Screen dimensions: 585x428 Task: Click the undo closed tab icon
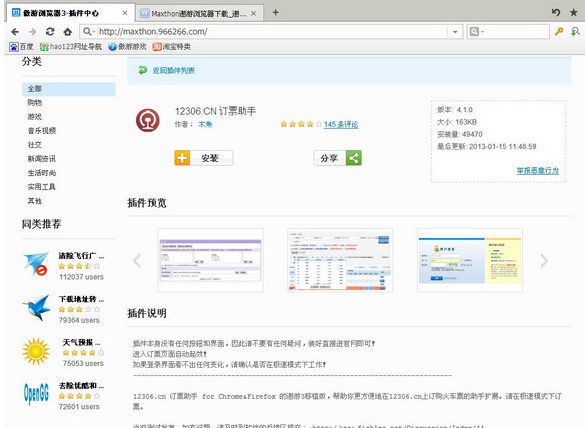pos(556,12)
